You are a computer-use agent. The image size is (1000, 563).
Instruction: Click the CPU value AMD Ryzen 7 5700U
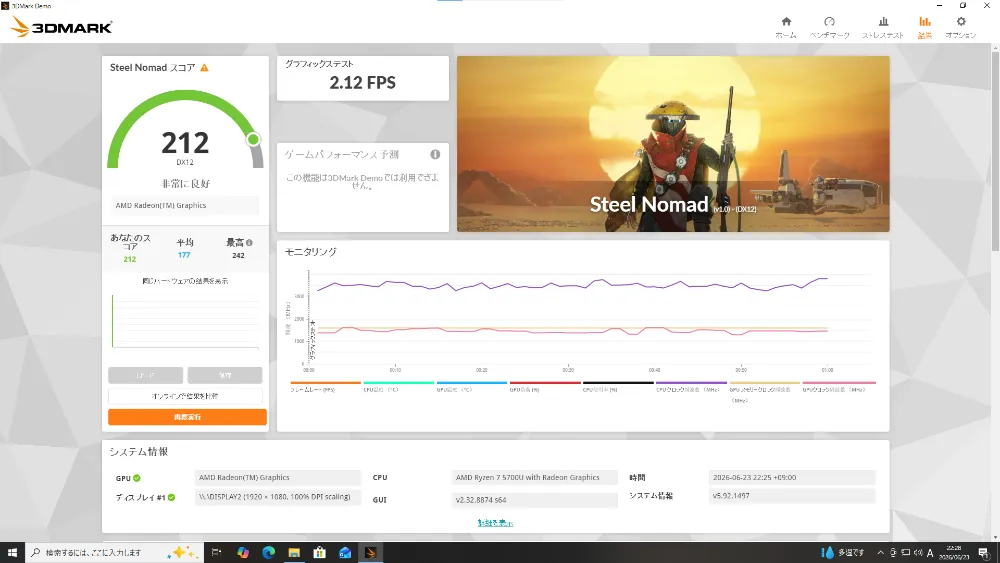point(534,478)
